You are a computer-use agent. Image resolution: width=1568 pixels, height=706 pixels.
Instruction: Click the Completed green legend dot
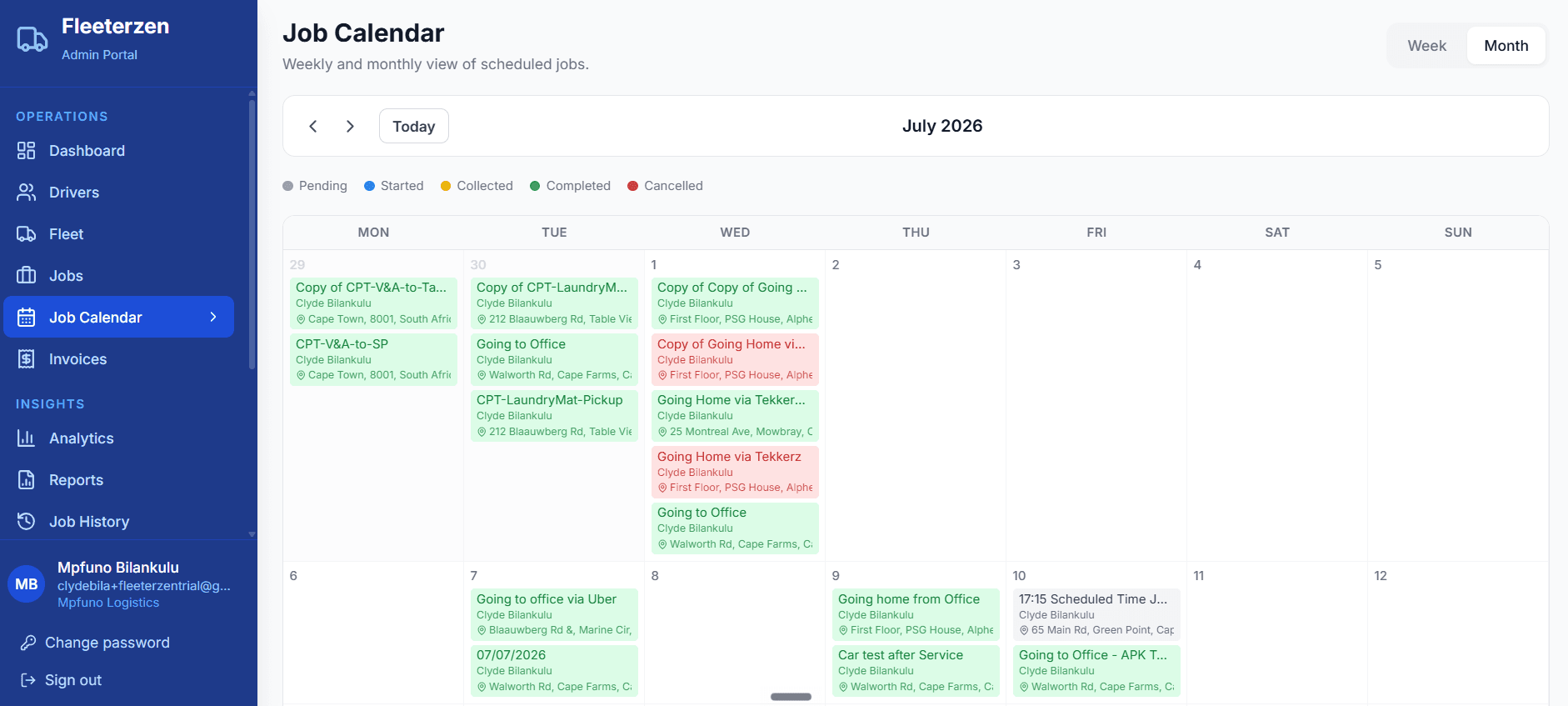click(536, 186)
